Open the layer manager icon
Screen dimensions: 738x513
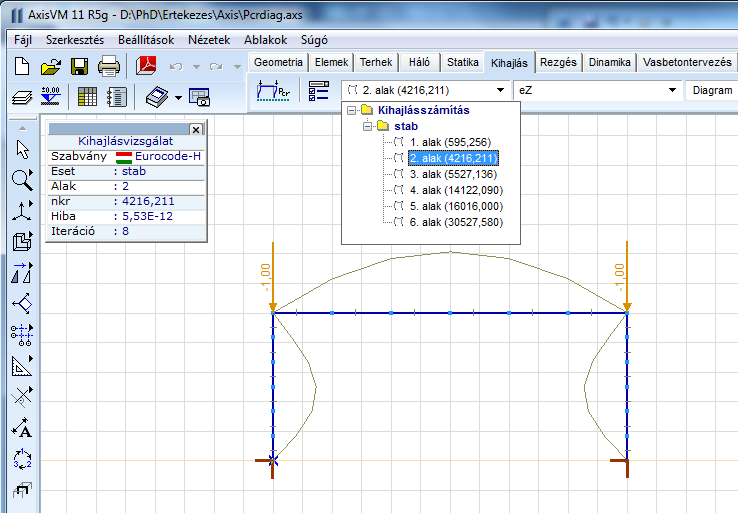pos(22,97)
